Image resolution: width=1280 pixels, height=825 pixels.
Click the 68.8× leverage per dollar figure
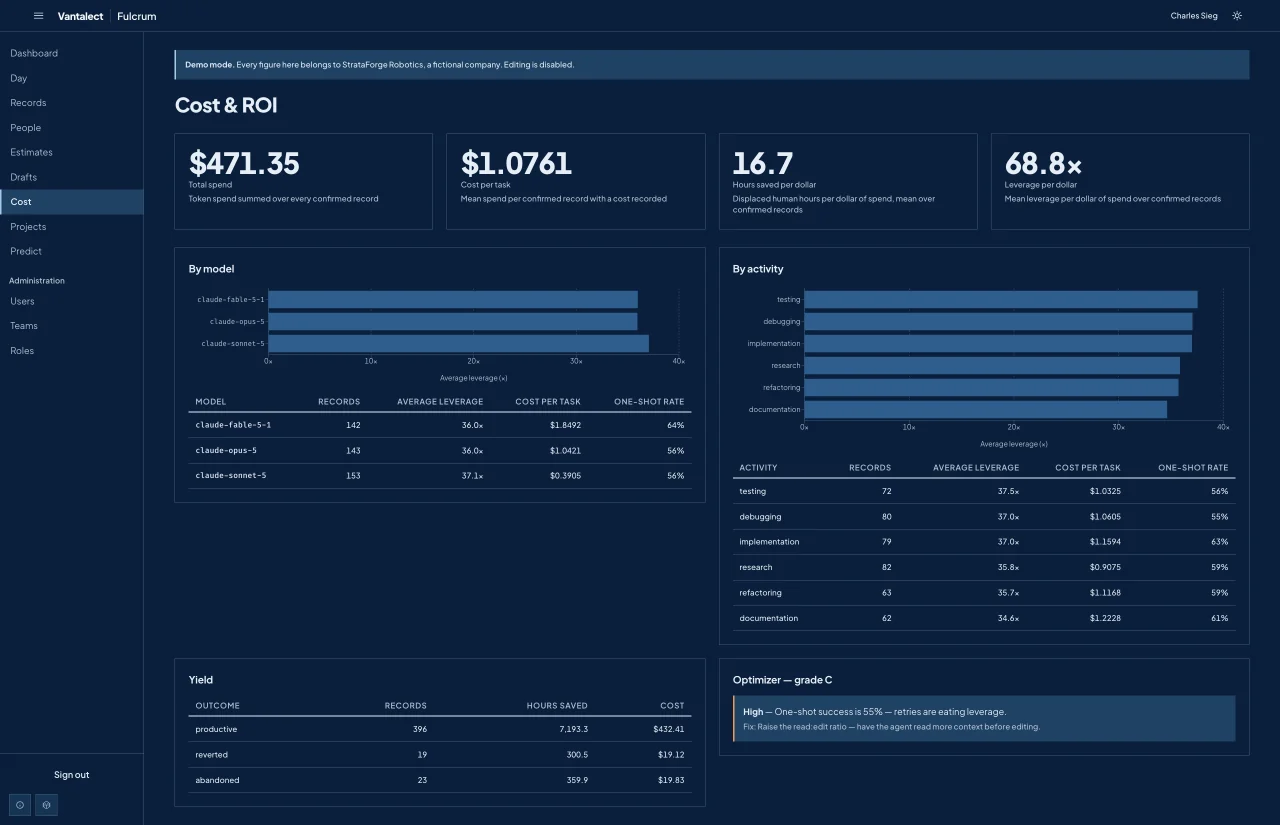1043,163
